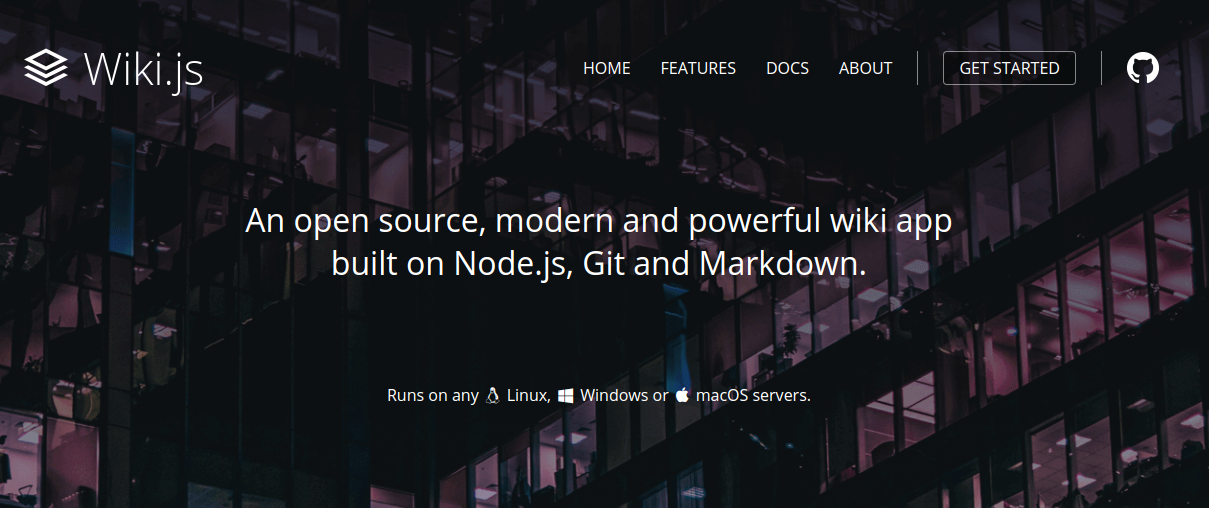
Task: Click the GET STARTED button
Action: (x=1009, y=68)
